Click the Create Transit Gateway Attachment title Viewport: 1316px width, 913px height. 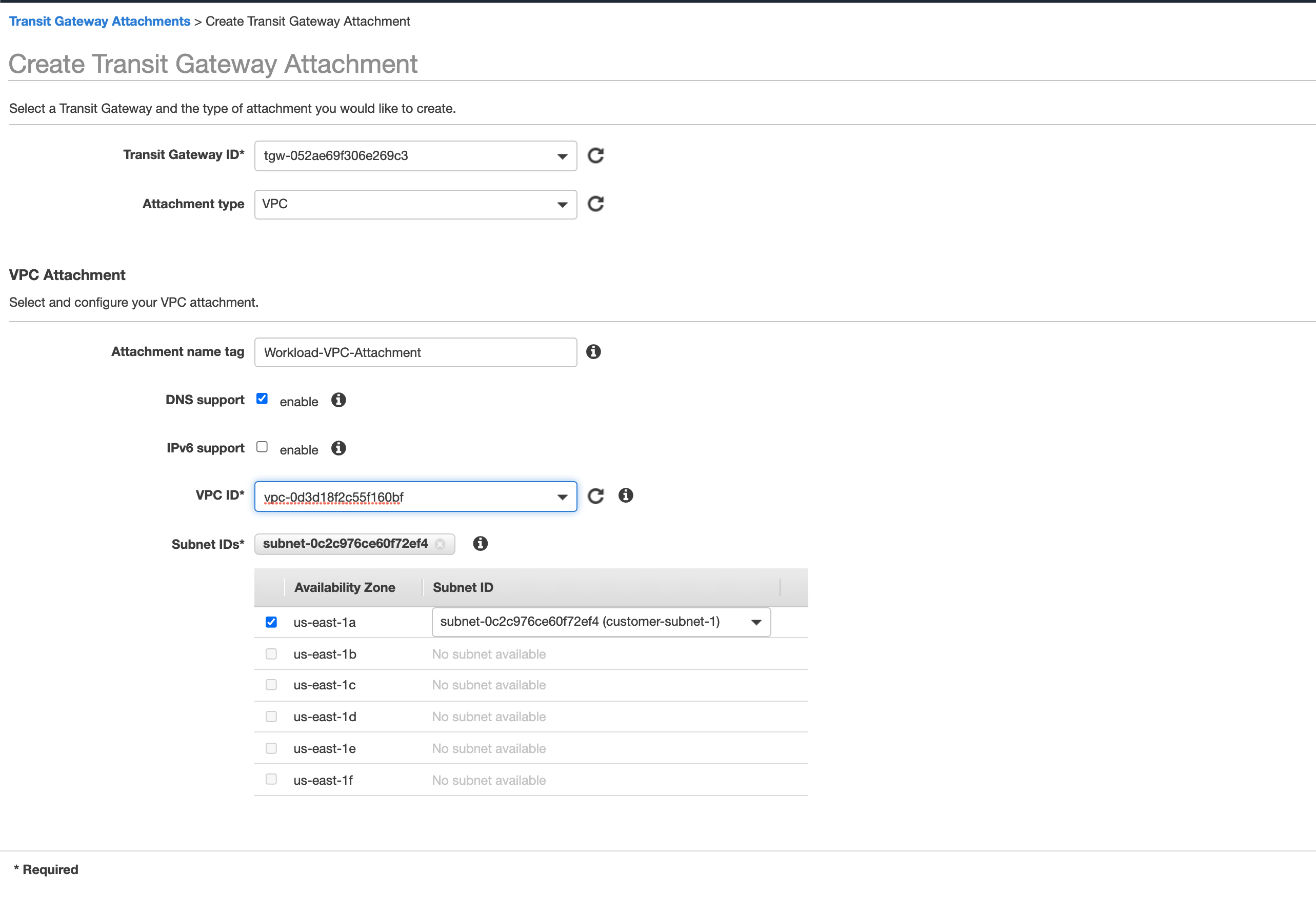pyautogui.click(x=213, y=64)
